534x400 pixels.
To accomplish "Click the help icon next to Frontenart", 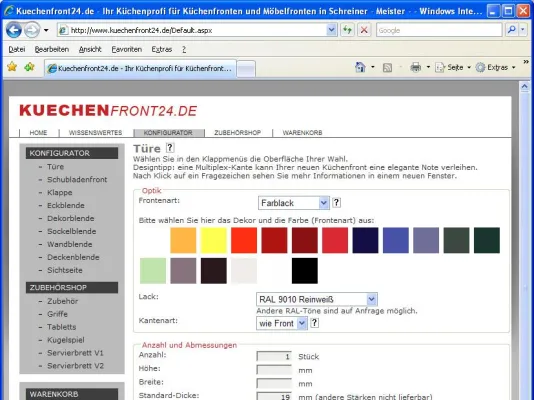I will [336, 203].
